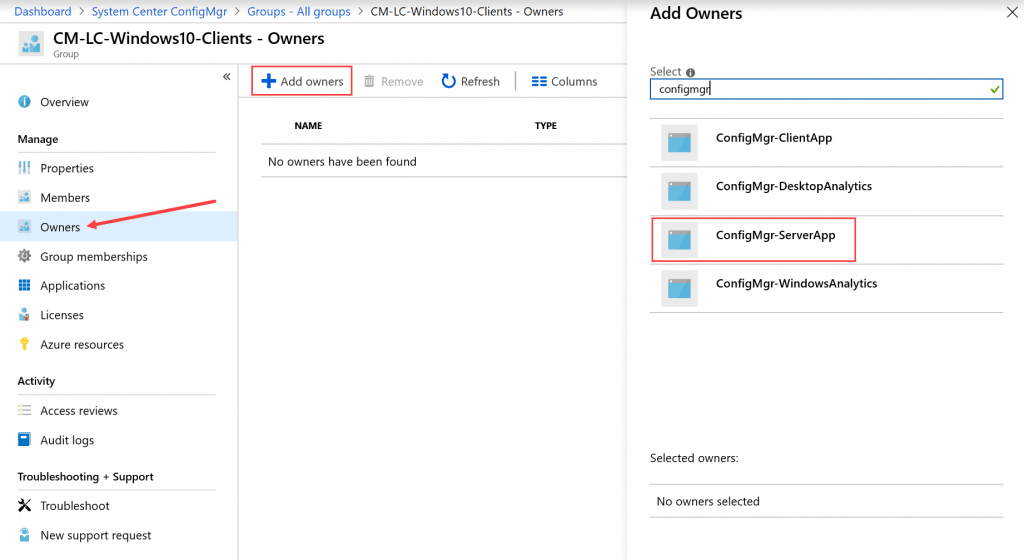The width and height of the screenshot is (1024, 560).
Task: Click the Licenses person icon
Action: pyautogui.click(x=24, y=315)
